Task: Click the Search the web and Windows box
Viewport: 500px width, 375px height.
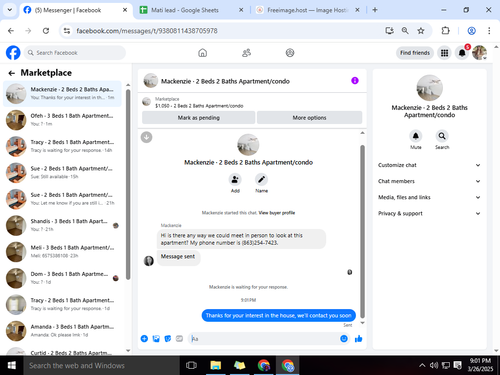Action: click(x=101, y=365)
